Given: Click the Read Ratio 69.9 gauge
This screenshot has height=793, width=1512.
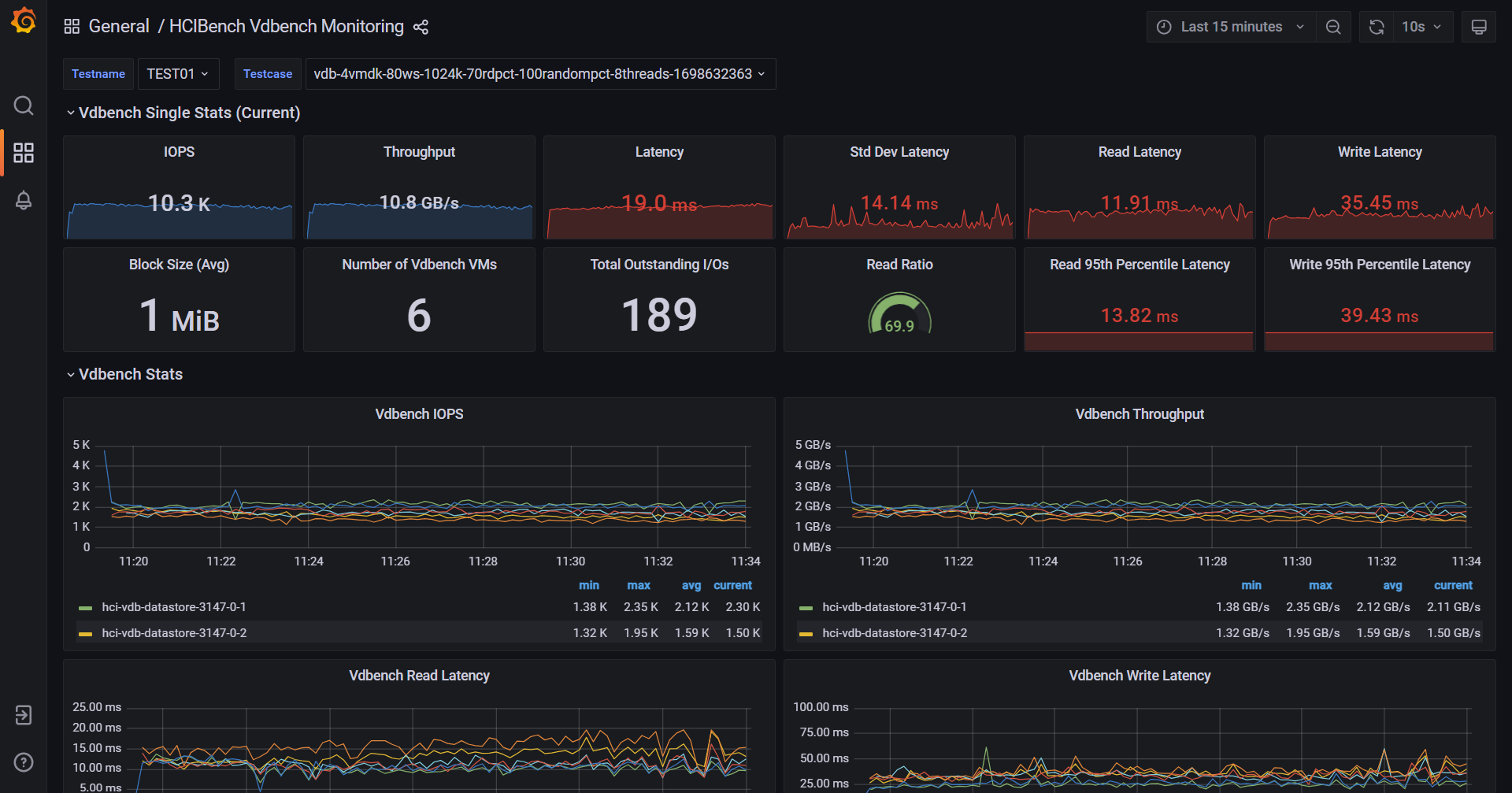Looking at the screenshot, I should pyautogui.click(x=899, y=314).
